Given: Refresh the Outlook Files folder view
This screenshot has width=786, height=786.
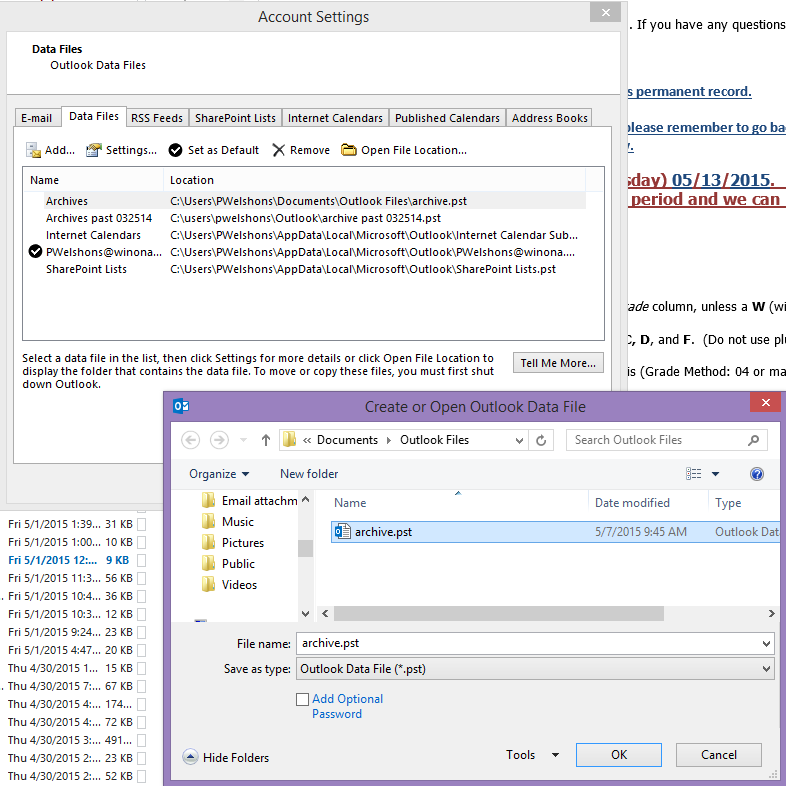Looking at the screenshot, I should click(541, 440).
